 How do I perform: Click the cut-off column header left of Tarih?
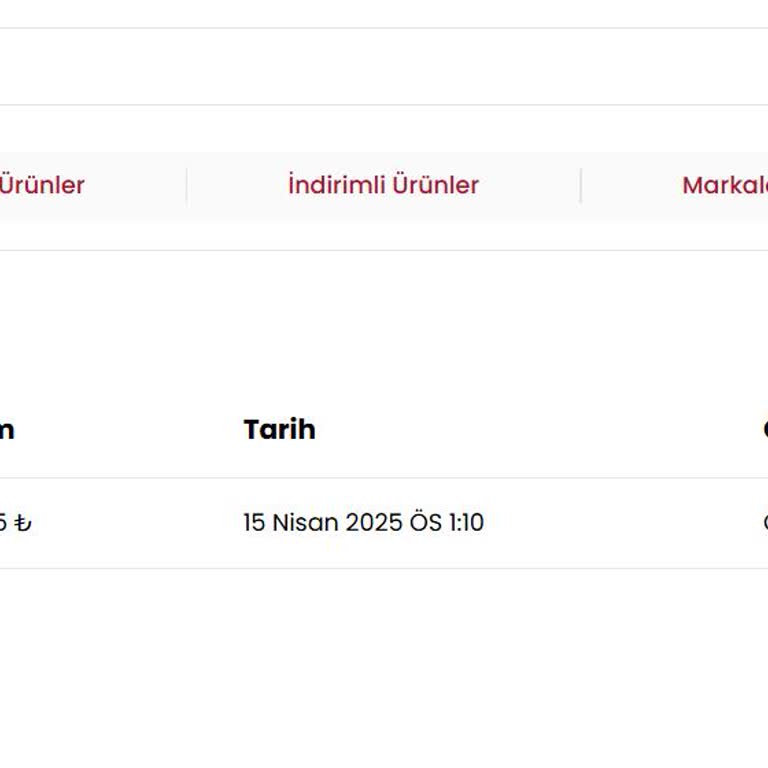[7, 429]
